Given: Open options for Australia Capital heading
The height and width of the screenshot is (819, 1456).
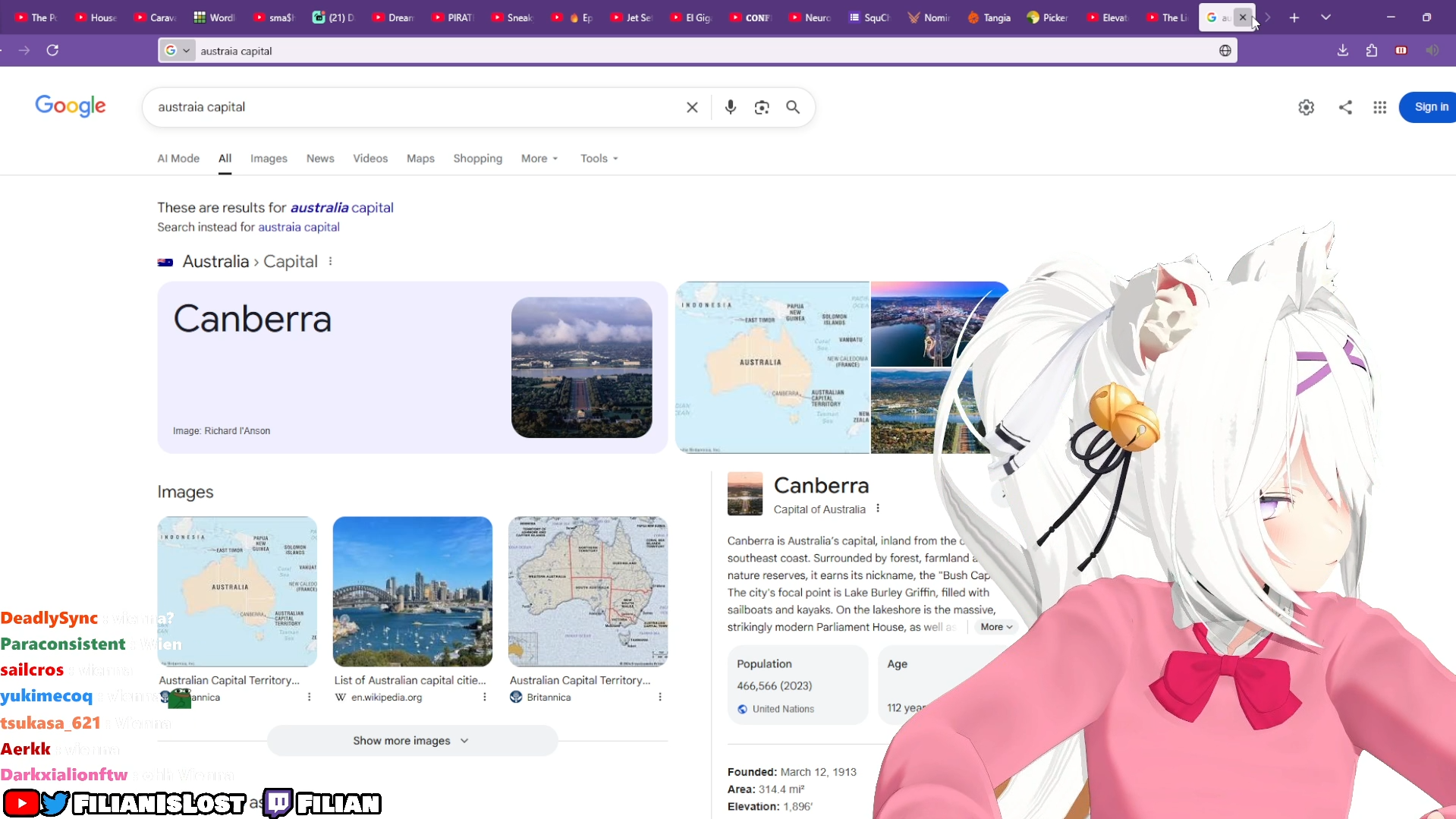Looking at the screenshot, I should [330, 261].
